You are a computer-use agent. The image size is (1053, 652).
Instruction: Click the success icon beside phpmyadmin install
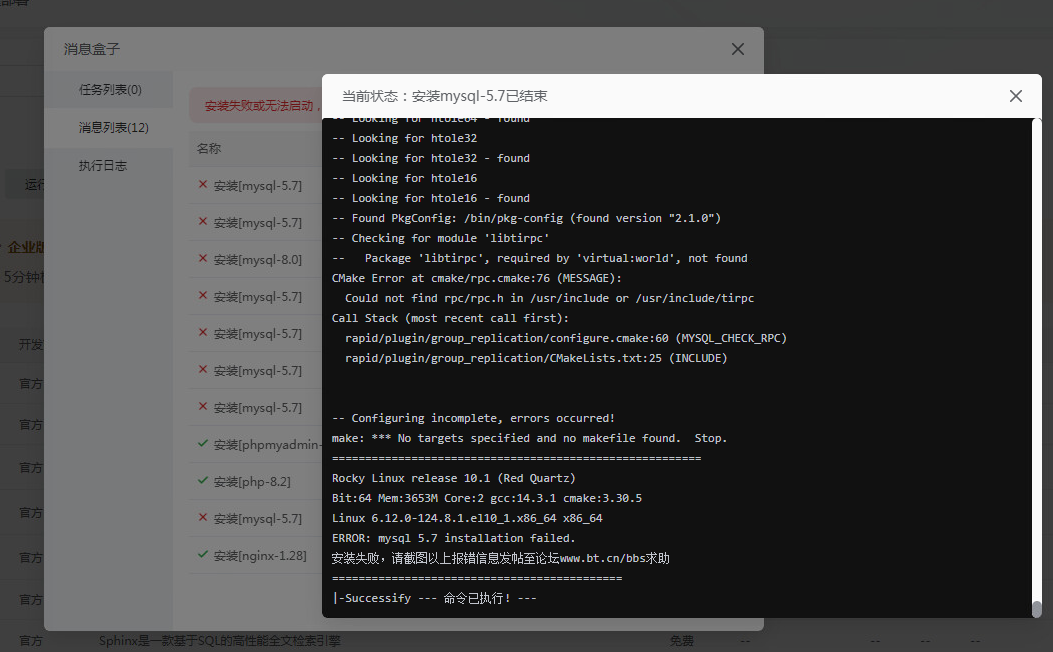[x=203, y=443]
